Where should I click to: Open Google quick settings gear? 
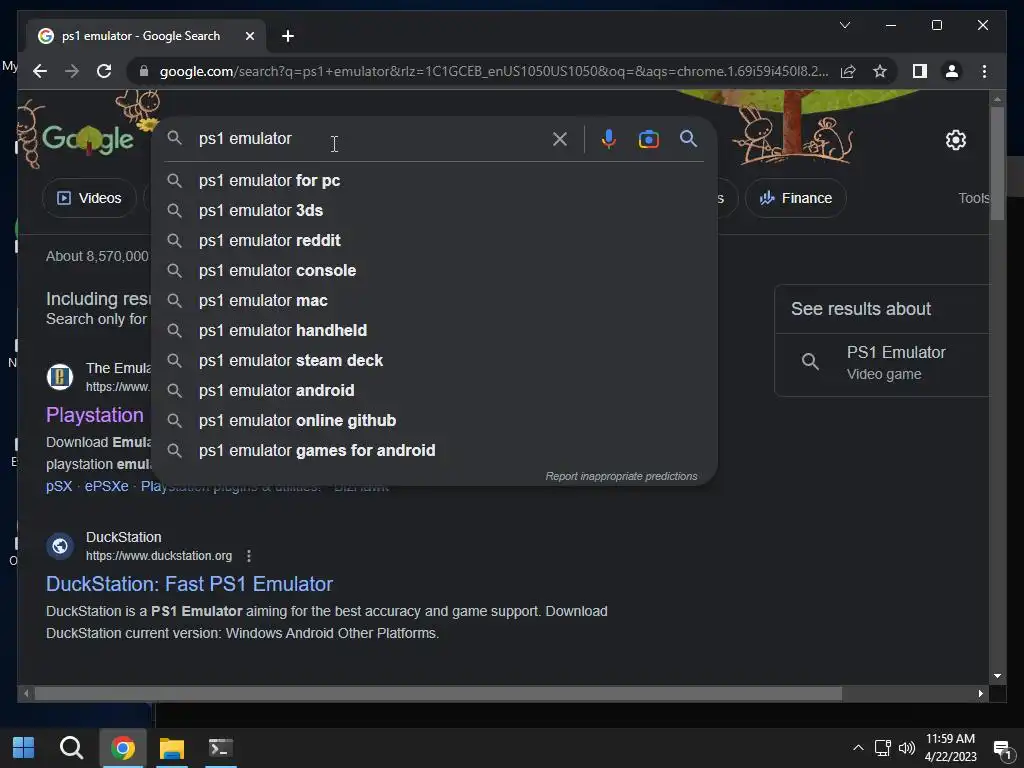pyautogui.click(x=955, y=140)
